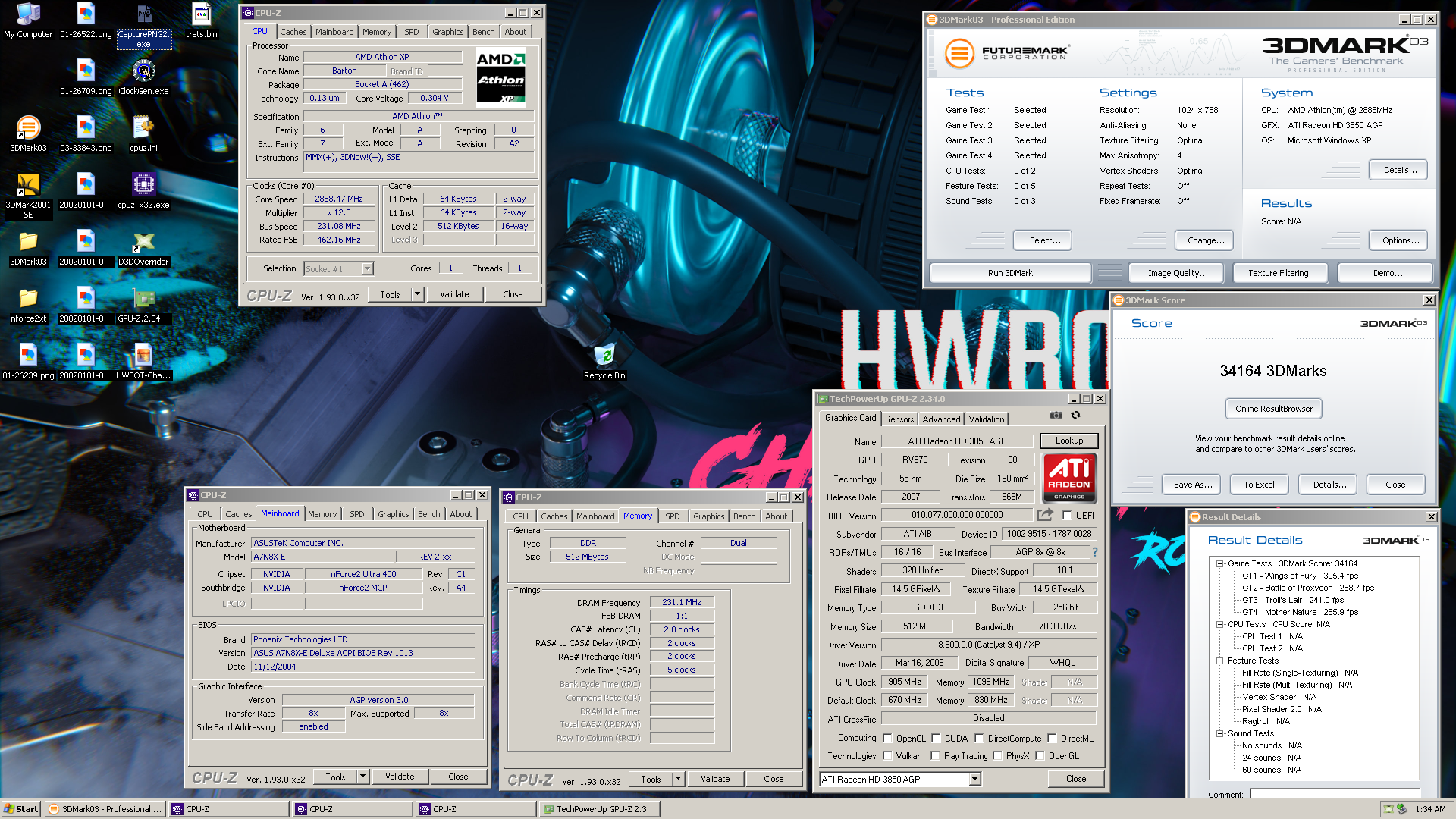Image resolution: width=1456 pixels, height=819 pixels.
Task: Click the Safely Remove Hardware tray icon
Action: (1402, 809)
